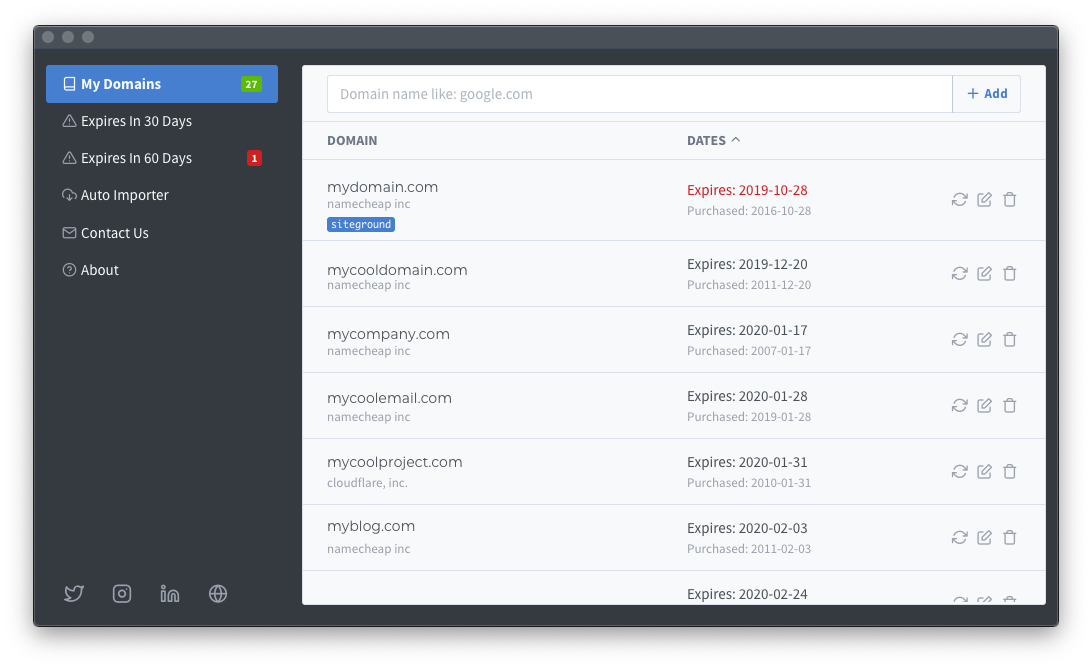
Task: Click Purchased: 2016-10-28 text
Action: [x=749, y=211]
